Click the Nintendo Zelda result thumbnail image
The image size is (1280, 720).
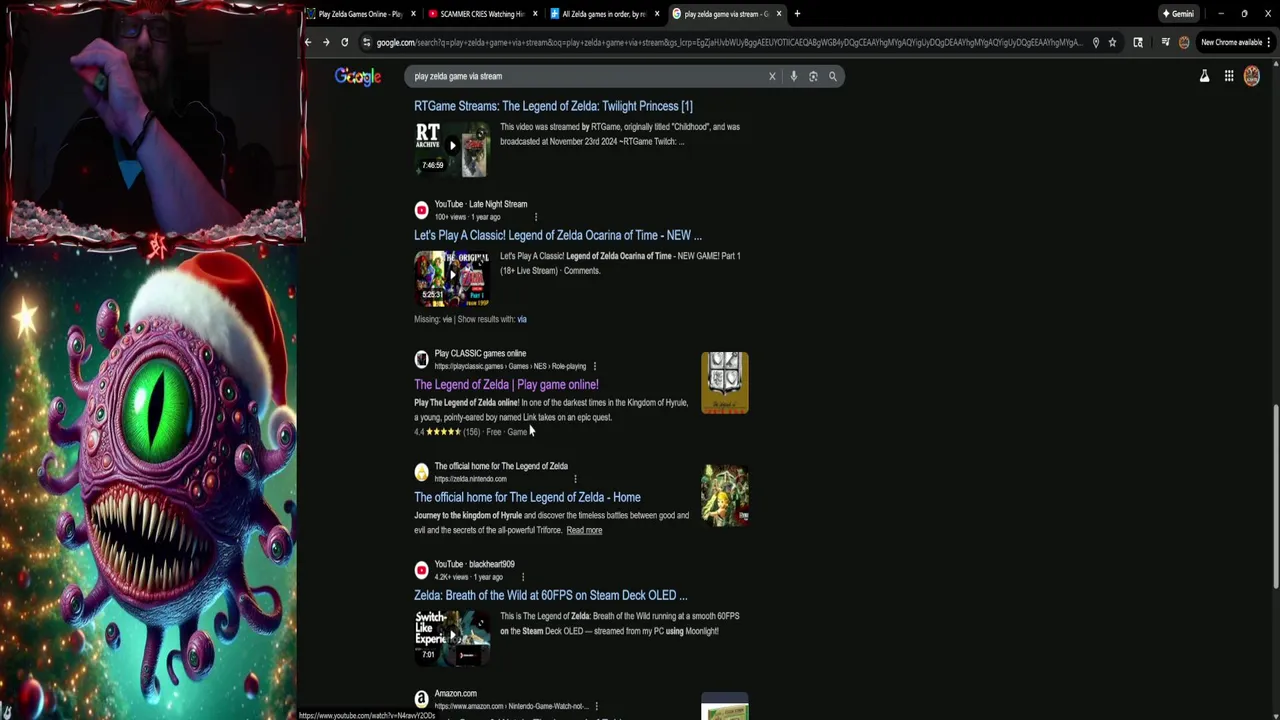coord(725,495)
